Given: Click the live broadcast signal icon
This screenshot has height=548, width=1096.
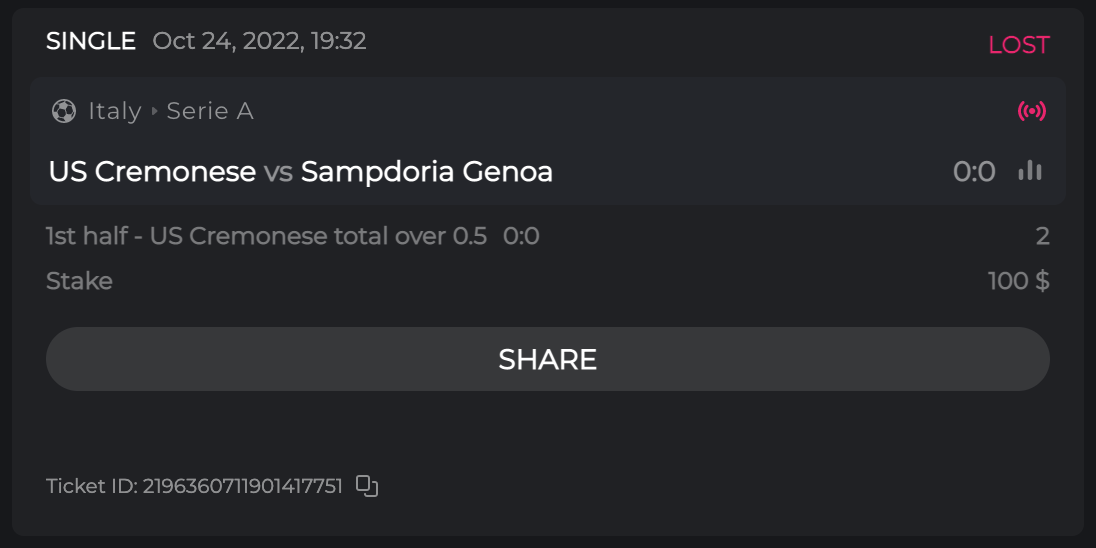Looking at the screenshot, I should tap(1032, 111).
